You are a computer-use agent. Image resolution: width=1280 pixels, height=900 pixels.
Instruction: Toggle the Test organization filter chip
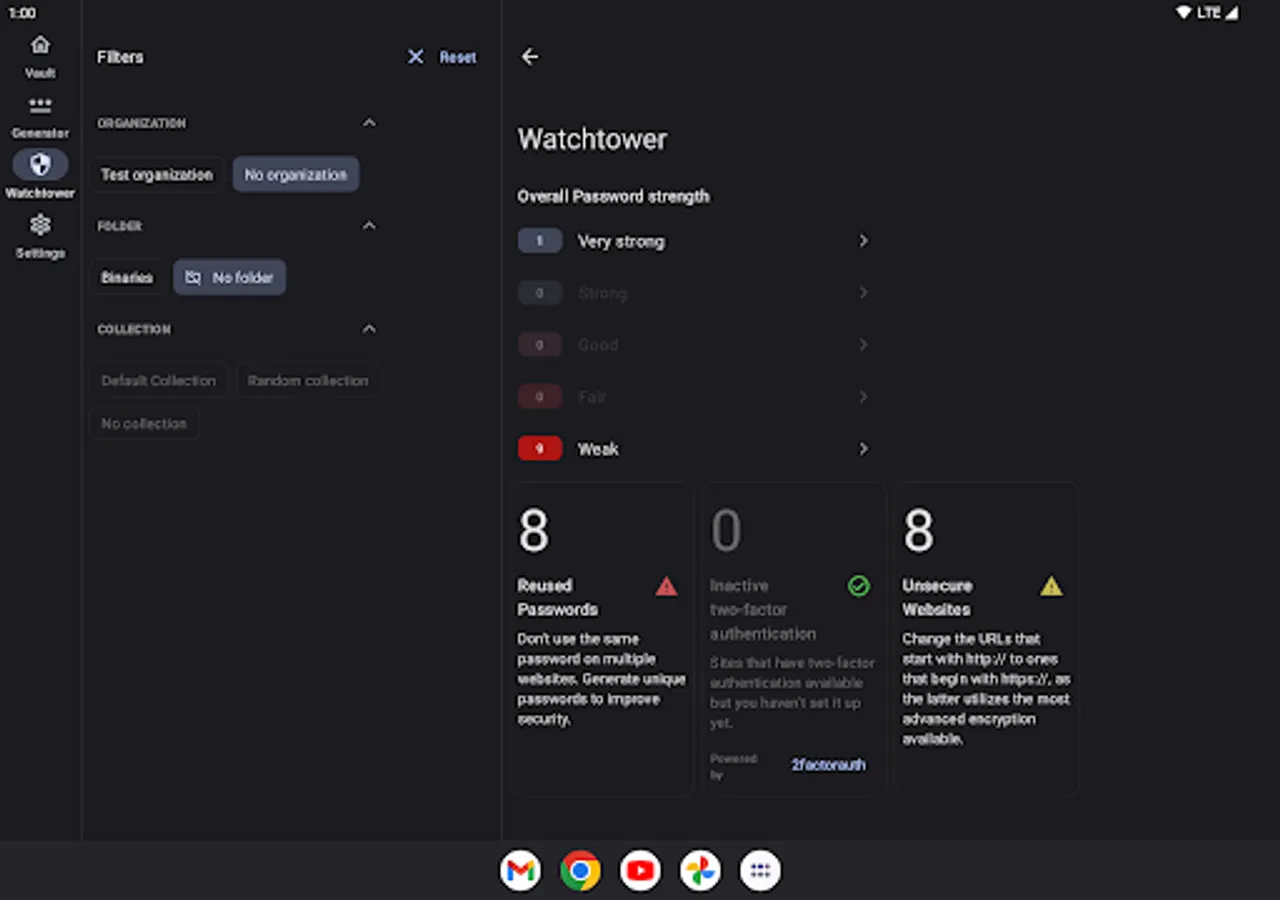(157, 175)
